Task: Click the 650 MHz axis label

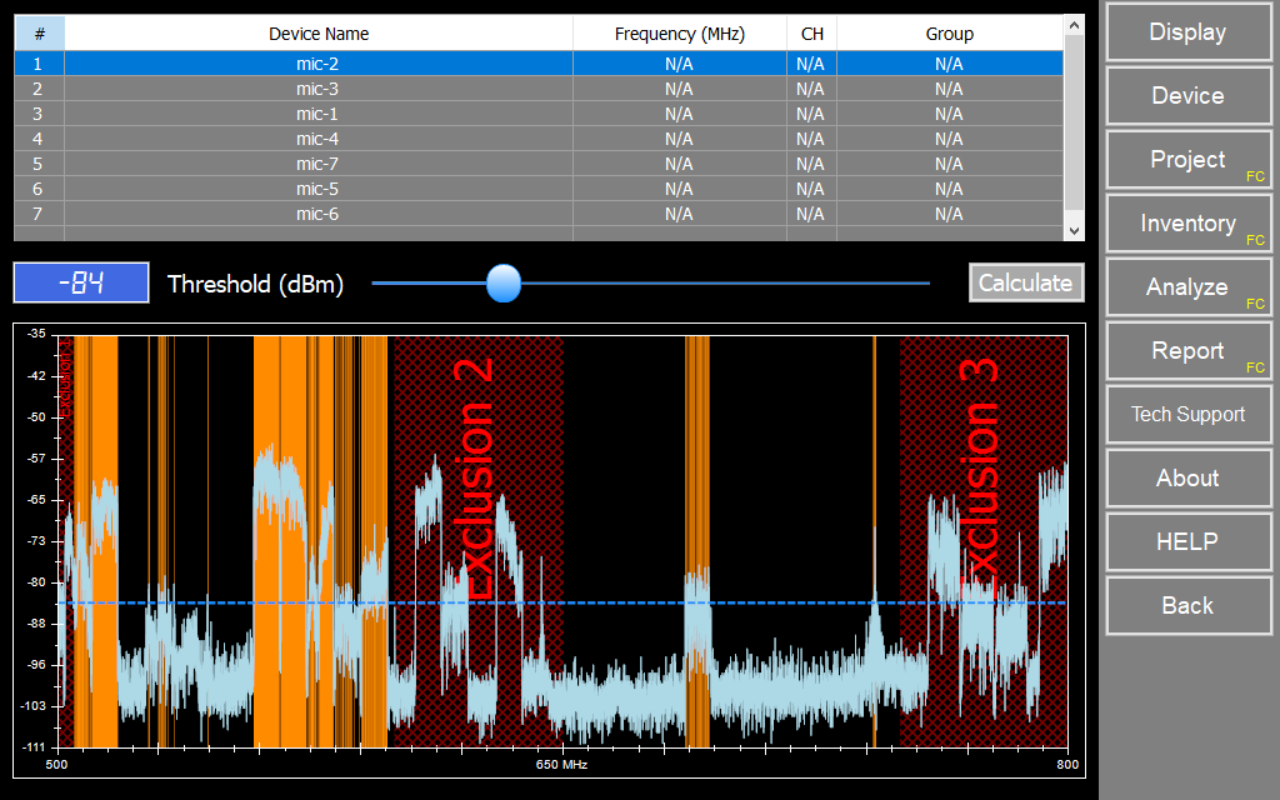Action: [562, 765]
